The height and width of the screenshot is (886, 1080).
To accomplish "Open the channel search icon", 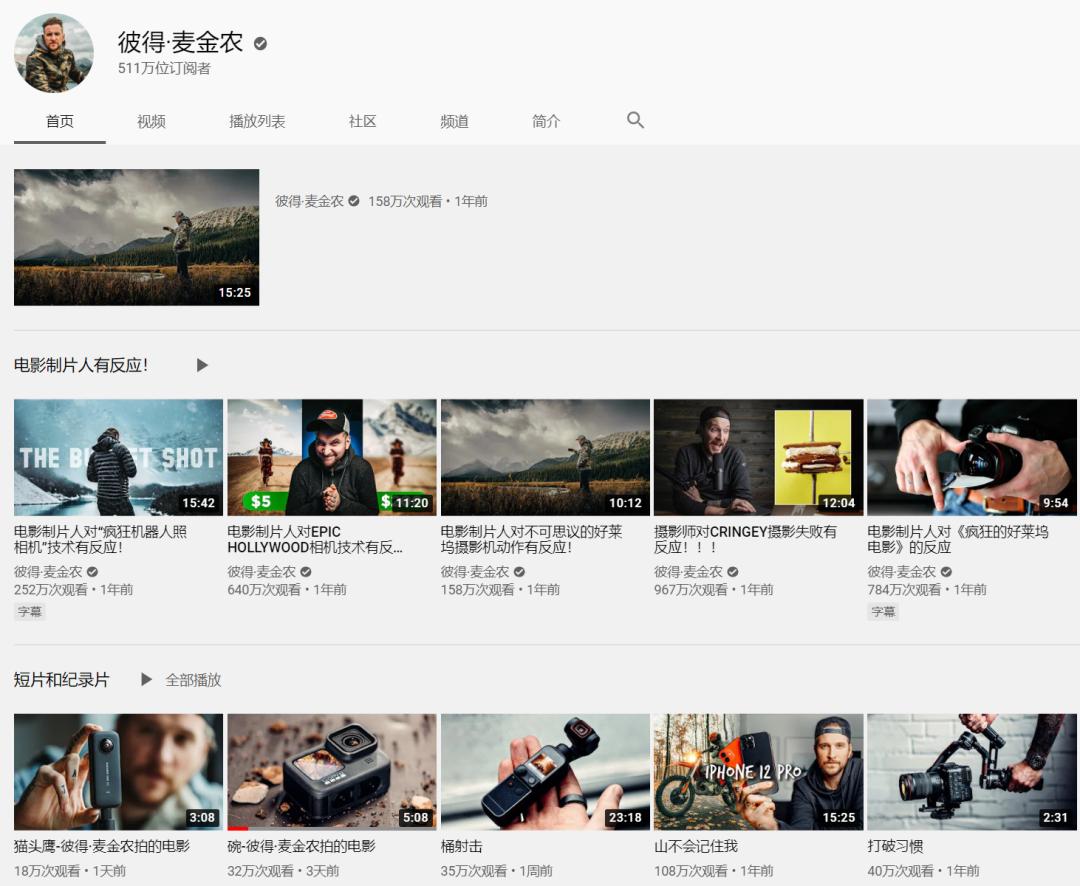I will pos(635,120).
